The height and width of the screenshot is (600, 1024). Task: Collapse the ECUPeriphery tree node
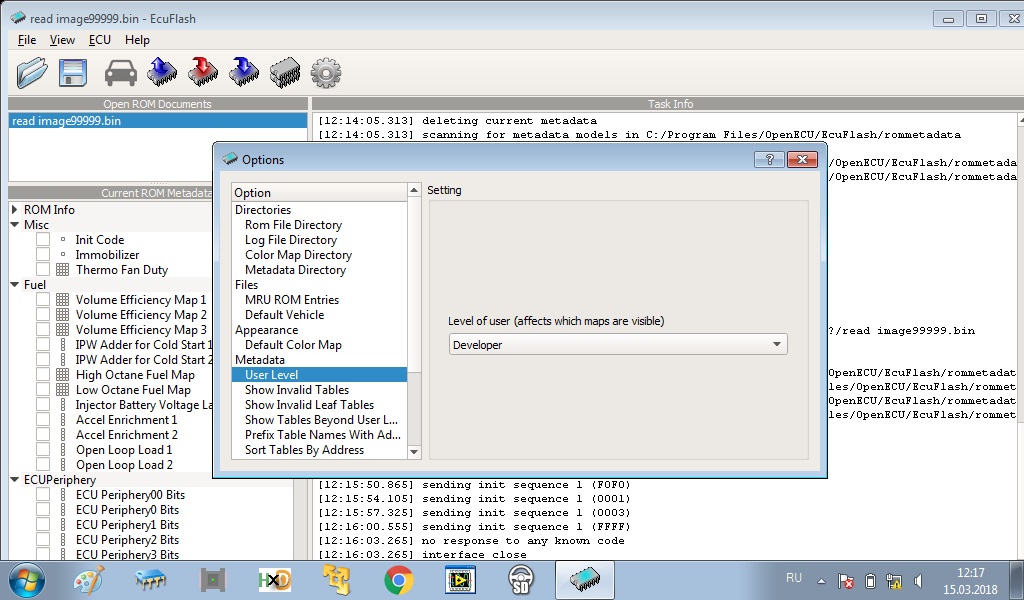tap(14, 480)
